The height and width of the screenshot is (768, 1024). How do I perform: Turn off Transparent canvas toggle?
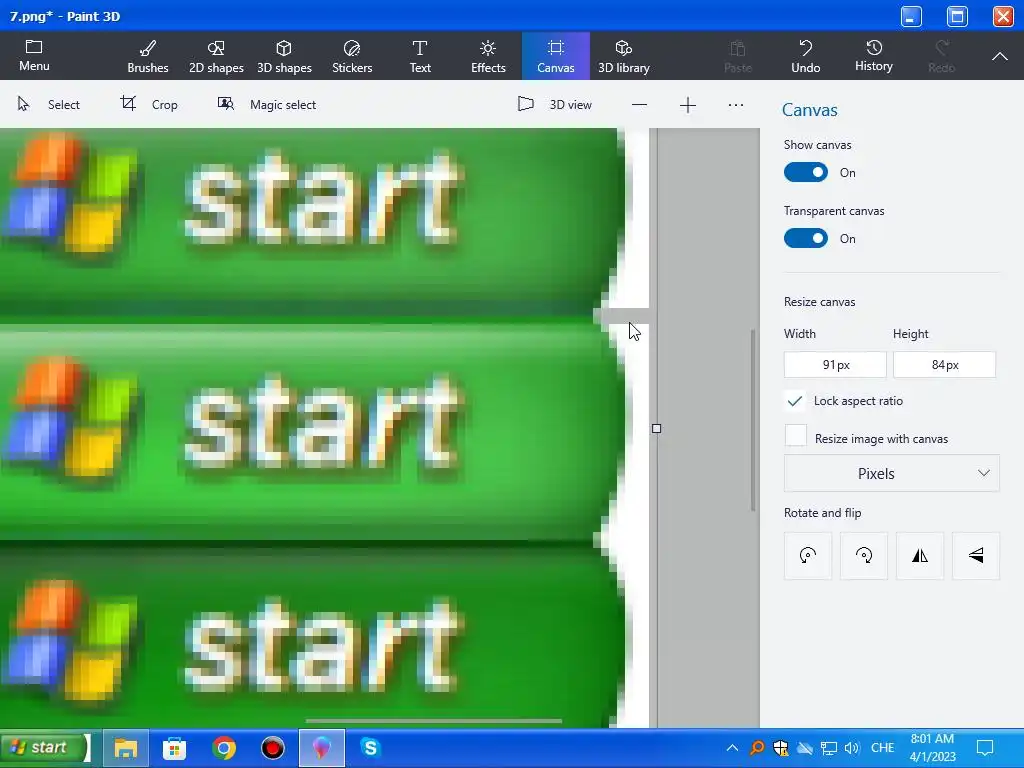coord(806,238)
